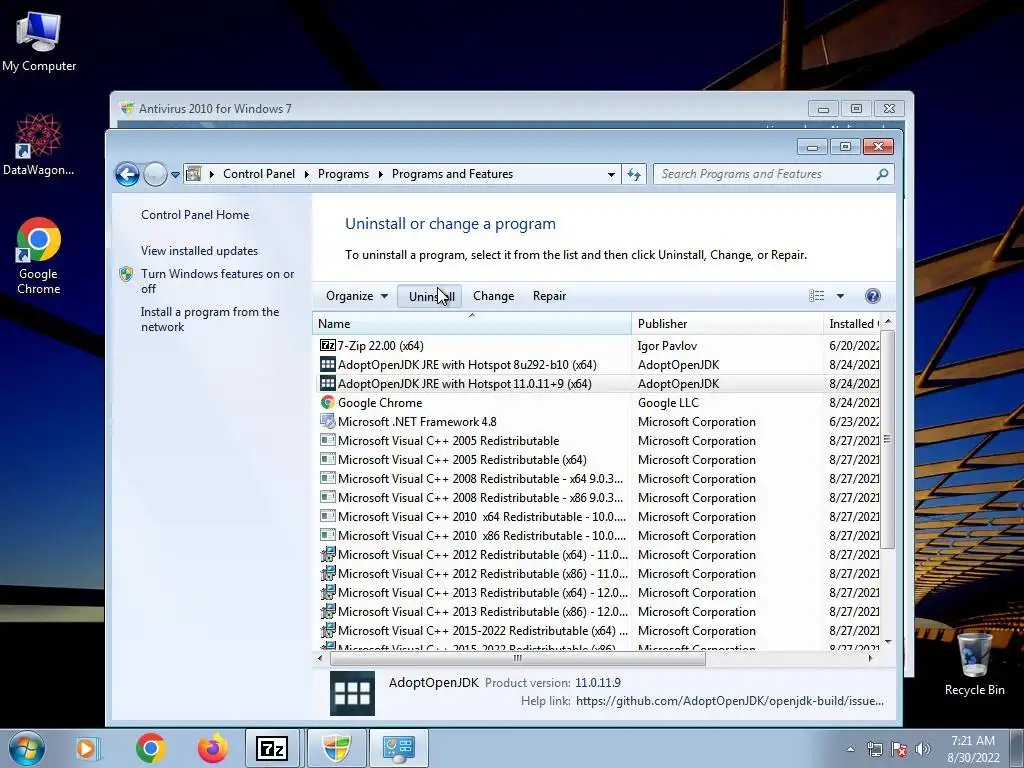Sort by the Installed On column header
This screenshot has height=768, width=1024.
[x=852, y=324]
